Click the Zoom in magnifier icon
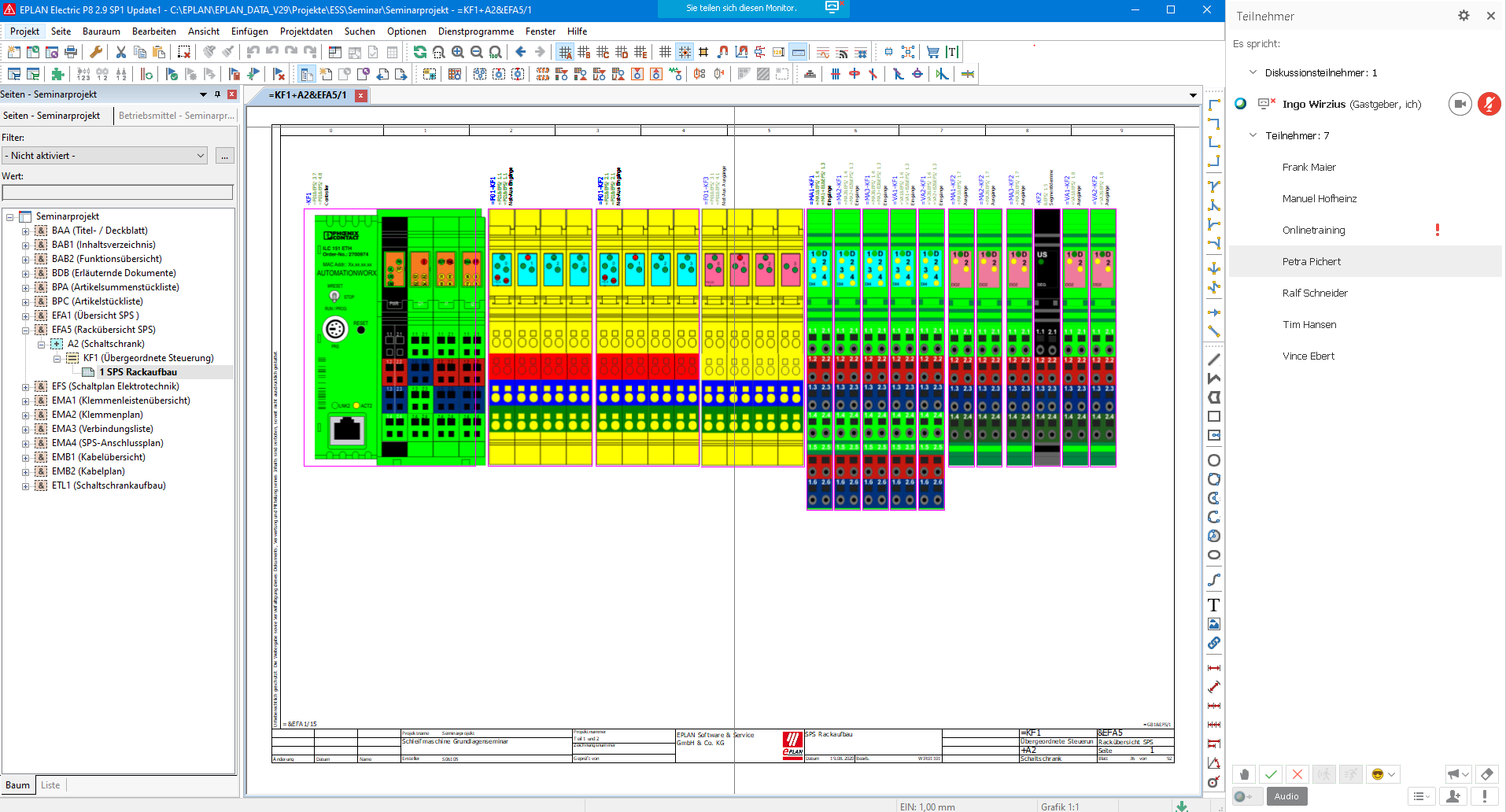Viewport: 1506px width, 812px height. [457, 52]
